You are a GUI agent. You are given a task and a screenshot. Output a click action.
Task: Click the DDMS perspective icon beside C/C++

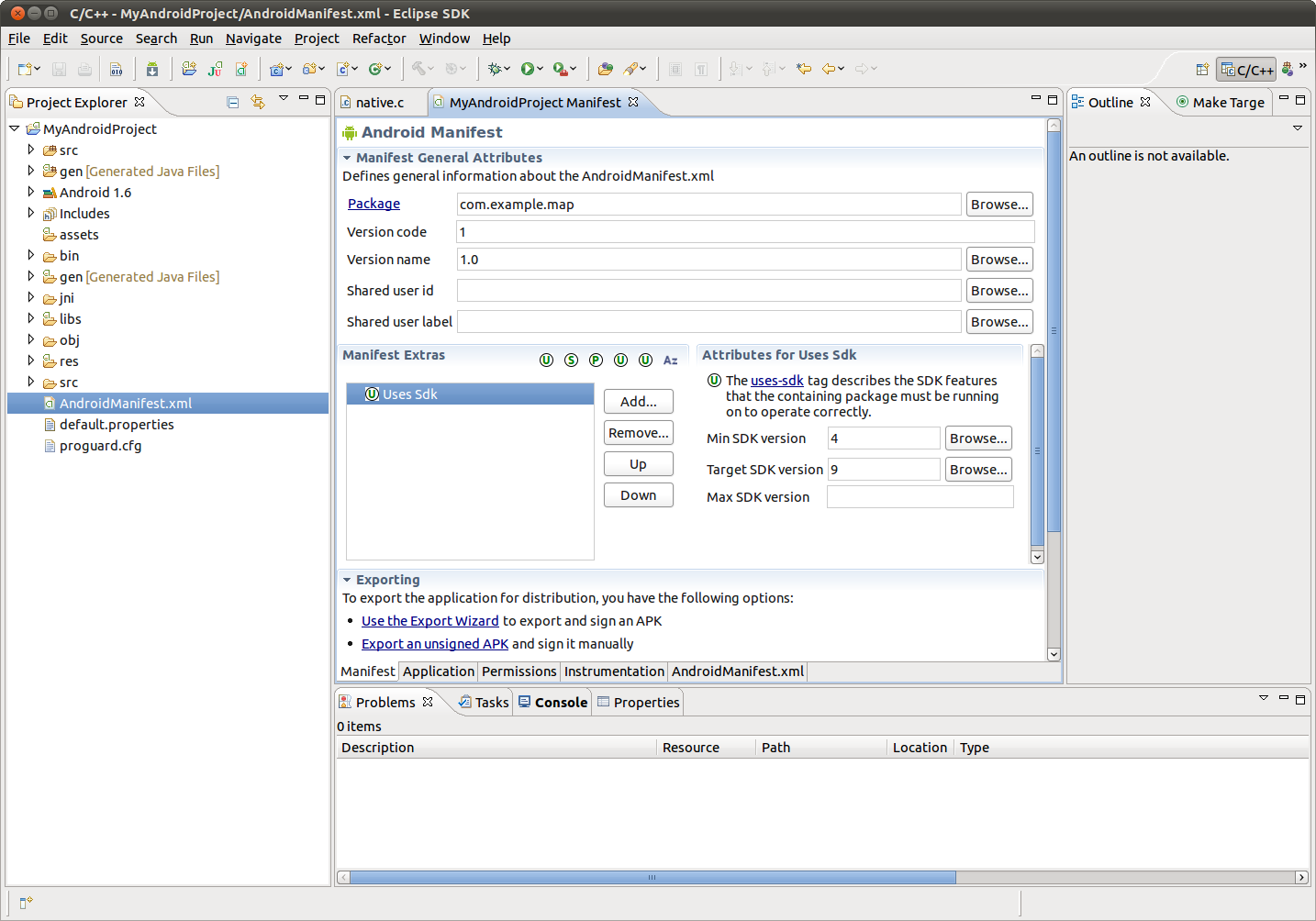pos(1288,70)
